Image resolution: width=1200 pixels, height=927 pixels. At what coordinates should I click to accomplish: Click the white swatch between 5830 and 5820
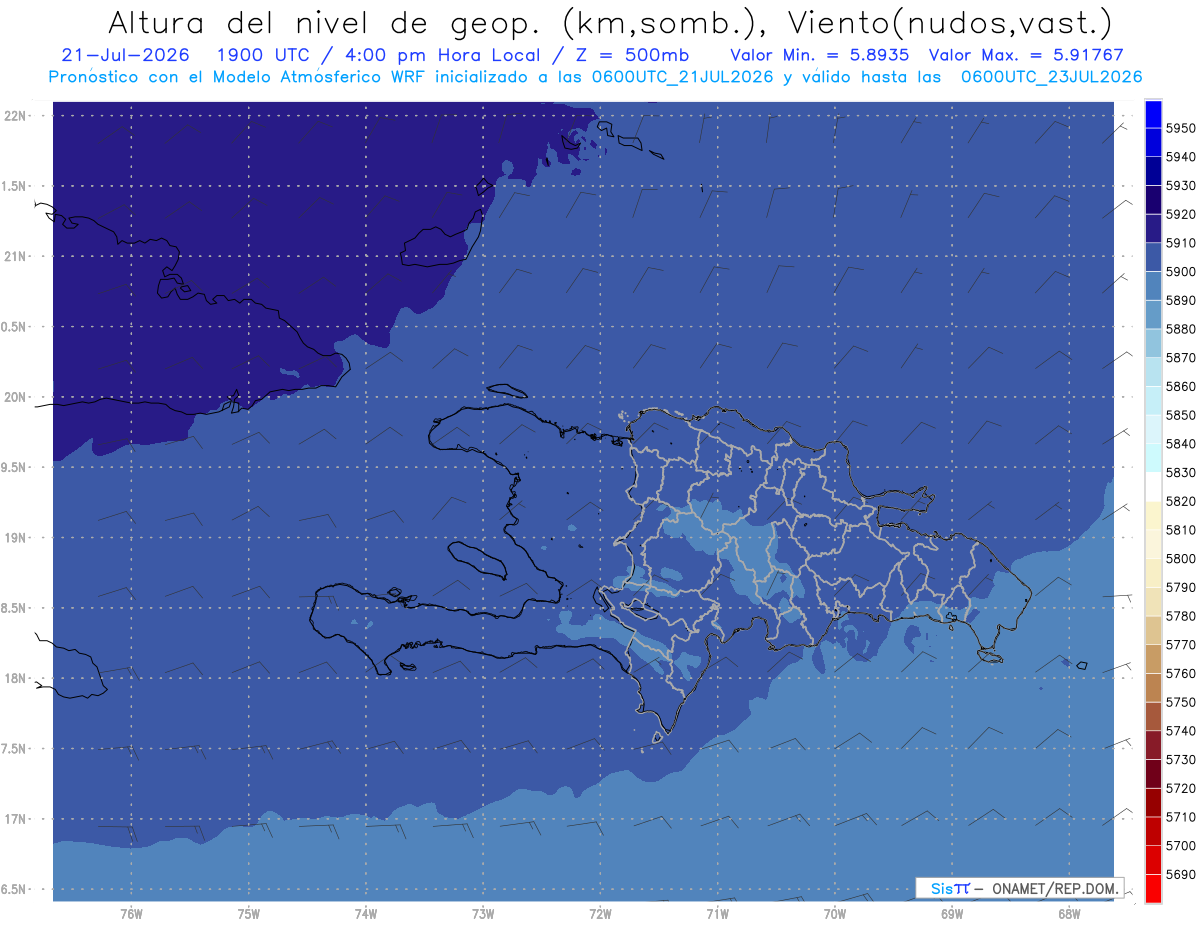(1152, 487)
